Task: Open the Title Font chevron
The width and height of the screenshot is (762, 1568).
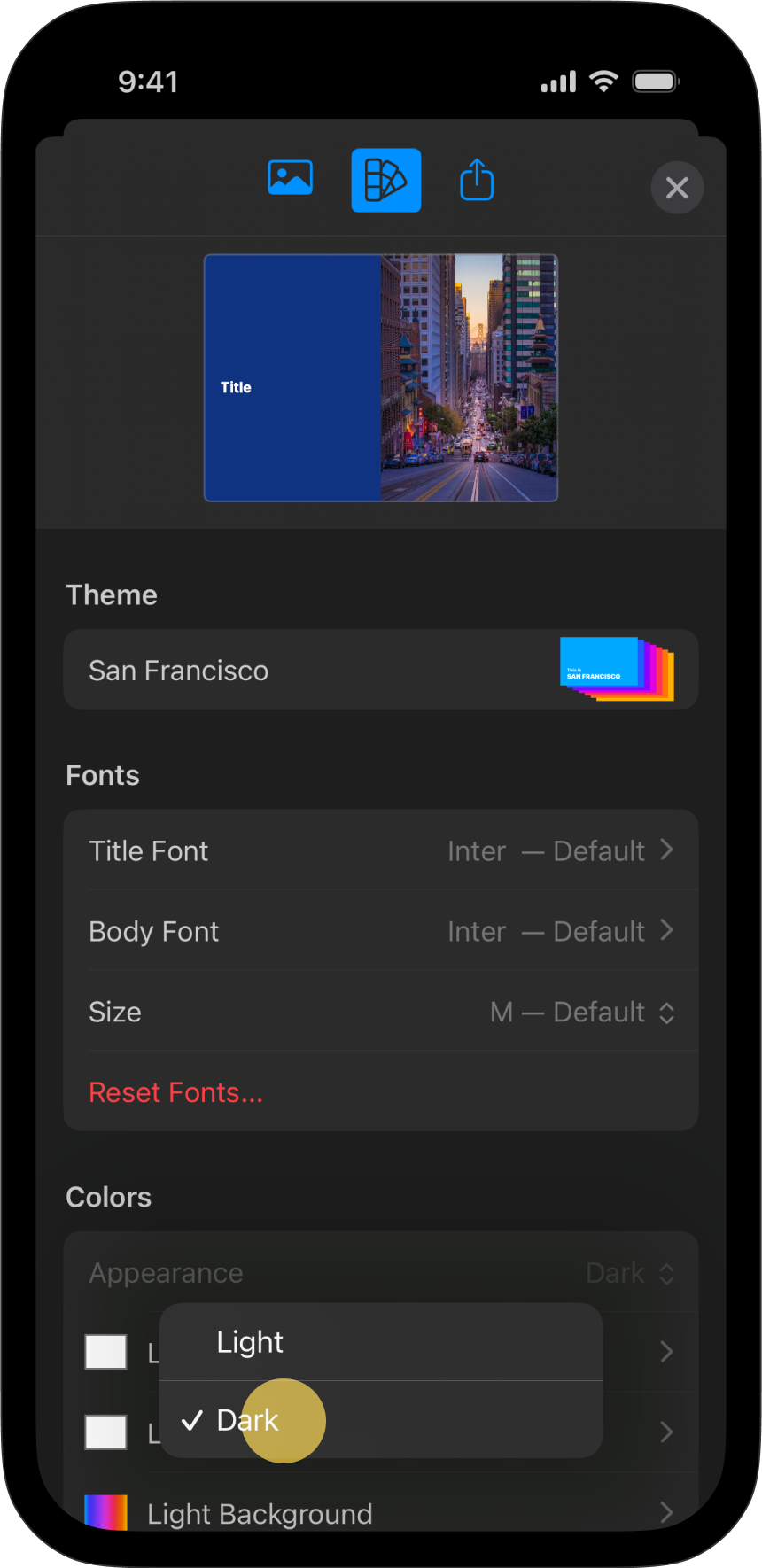Action: (x=666, y=850)
